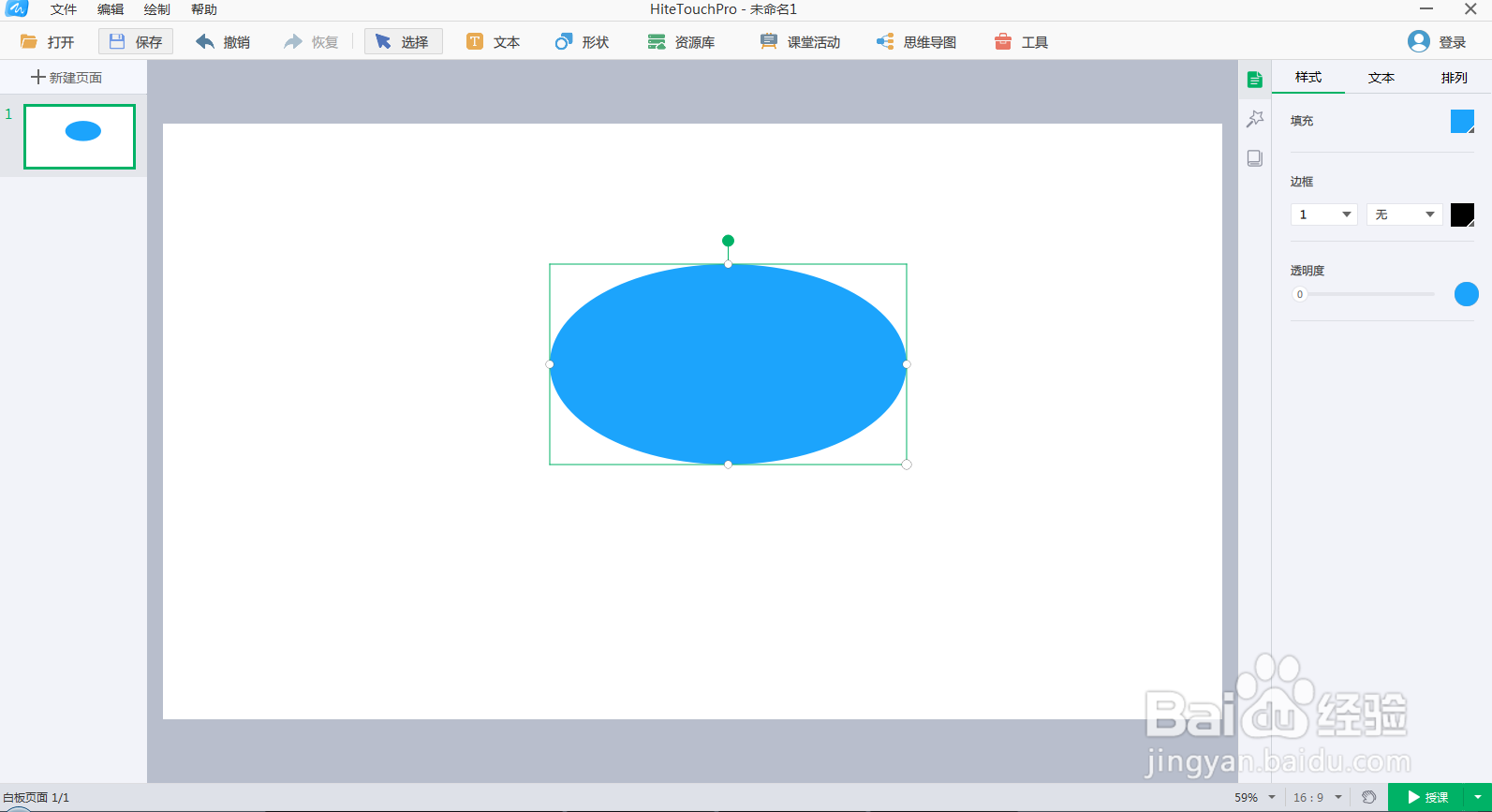Open the border width dropdown showing 1

(x=1323, y=214)
